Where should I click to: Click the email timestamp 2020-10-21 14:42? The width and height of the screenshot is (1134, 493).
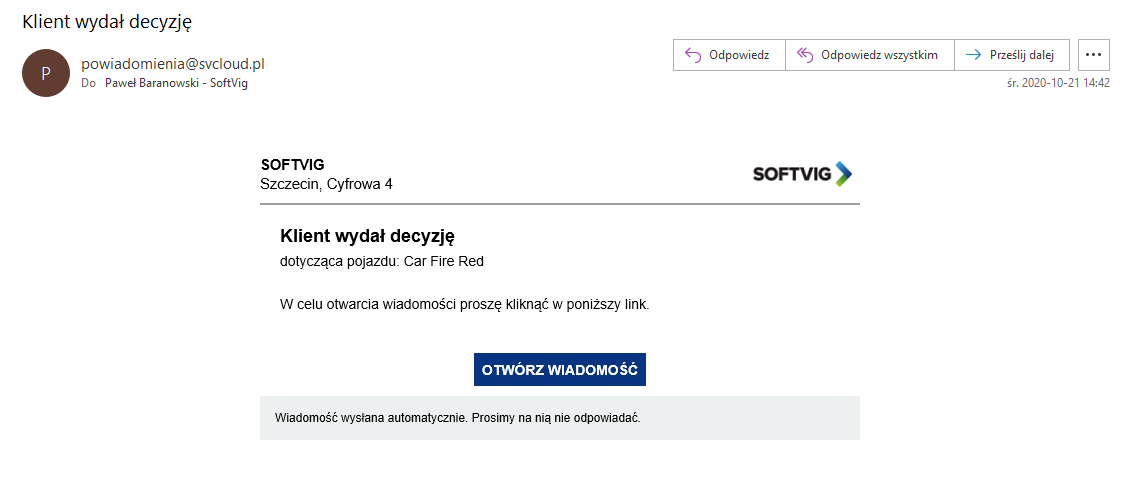tap(1058, 83)
